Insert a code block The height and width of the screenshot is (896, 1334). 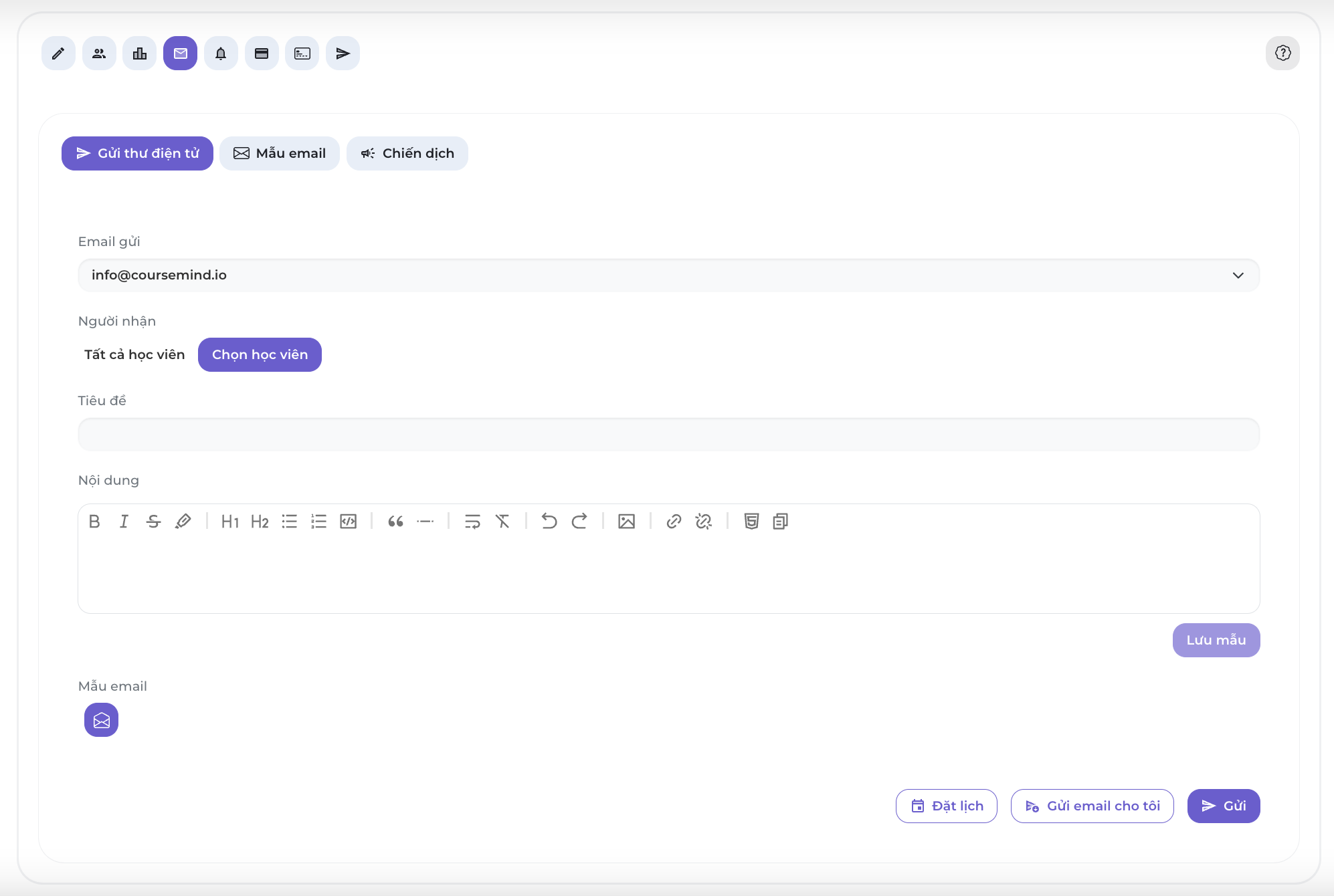[349, 522]
